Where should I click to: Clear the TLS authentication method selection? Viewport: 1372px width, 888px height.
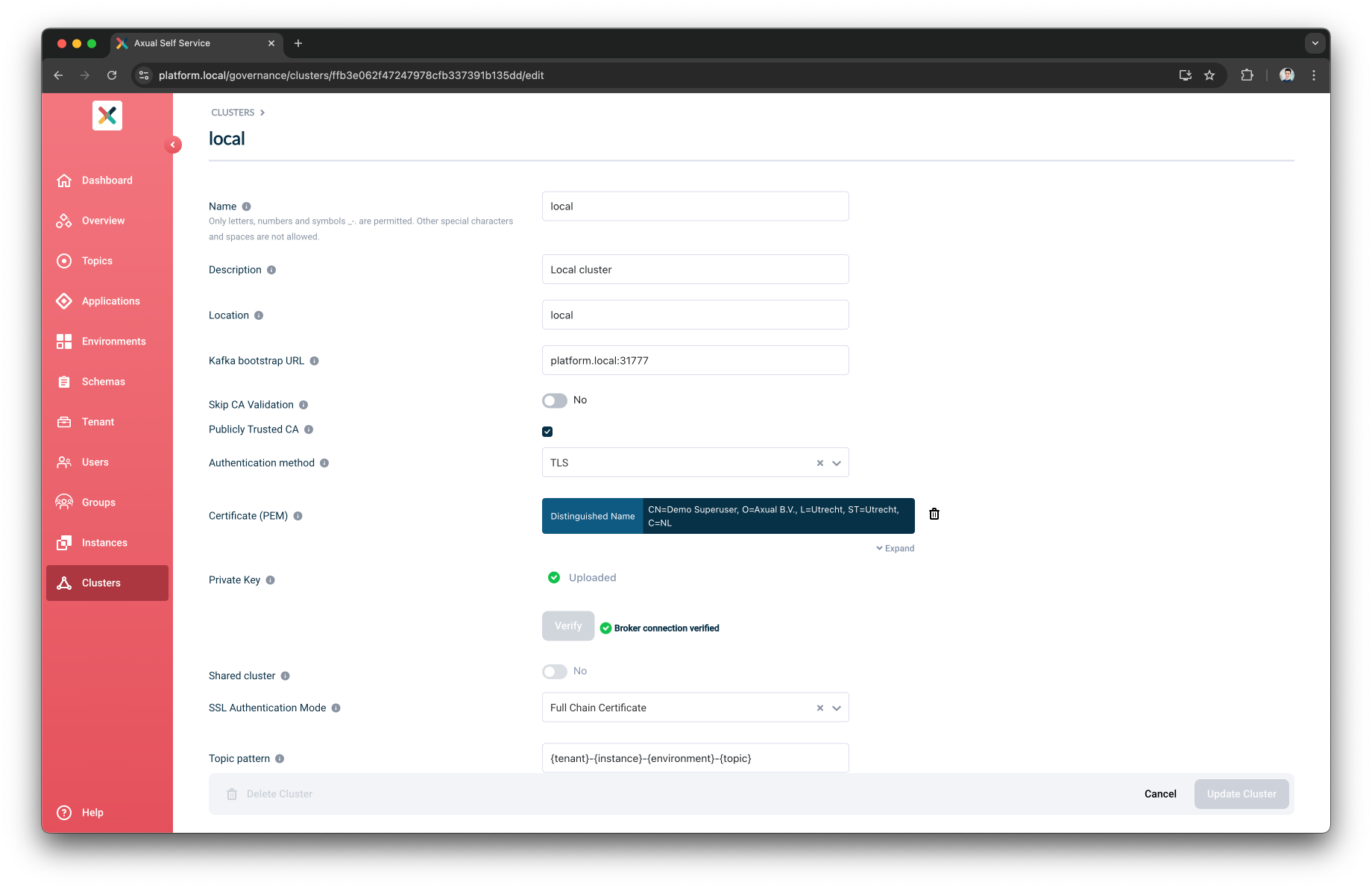coord(820,463)
